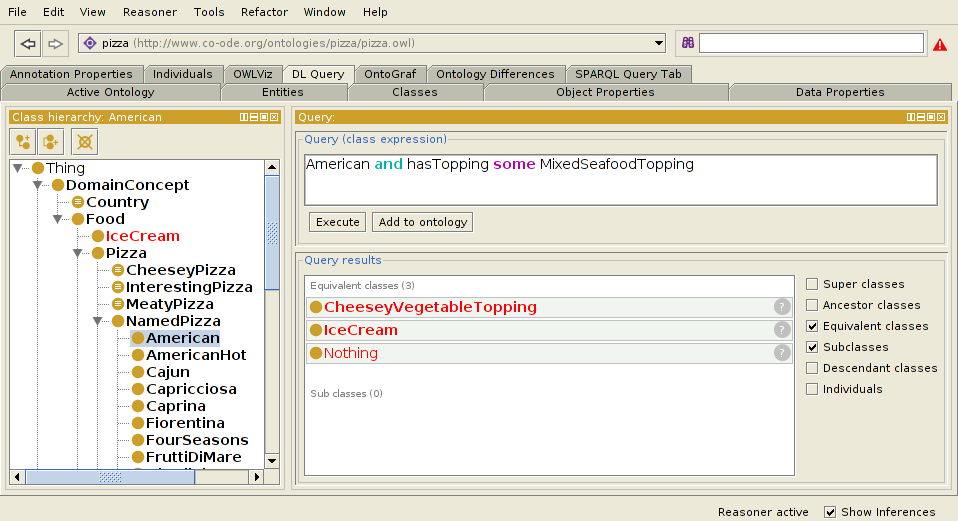Toggle the Show Inferences checkbox
This screenshot has height=521, width=958.
tap(830, 512)
